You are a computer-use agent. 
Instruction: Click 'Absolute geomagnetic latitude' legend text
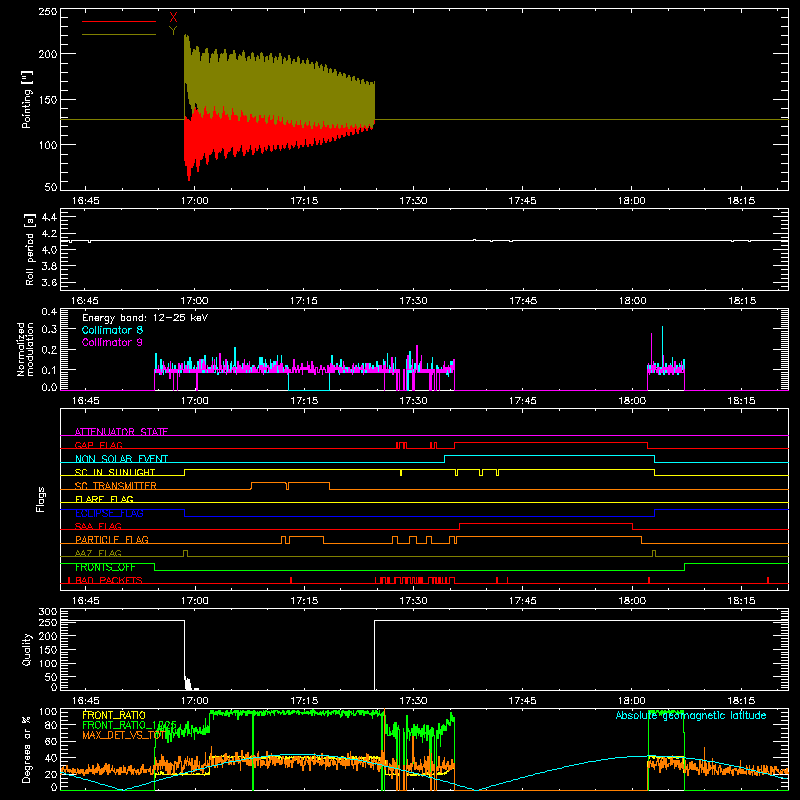point(691,715)
